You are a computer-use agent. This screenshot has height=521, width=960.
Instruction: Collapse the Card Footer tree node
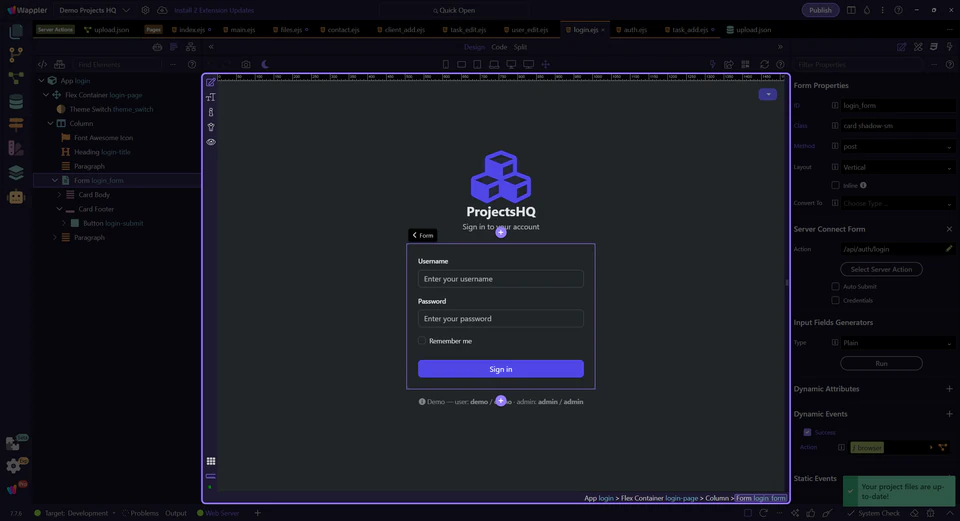(59, 209)
